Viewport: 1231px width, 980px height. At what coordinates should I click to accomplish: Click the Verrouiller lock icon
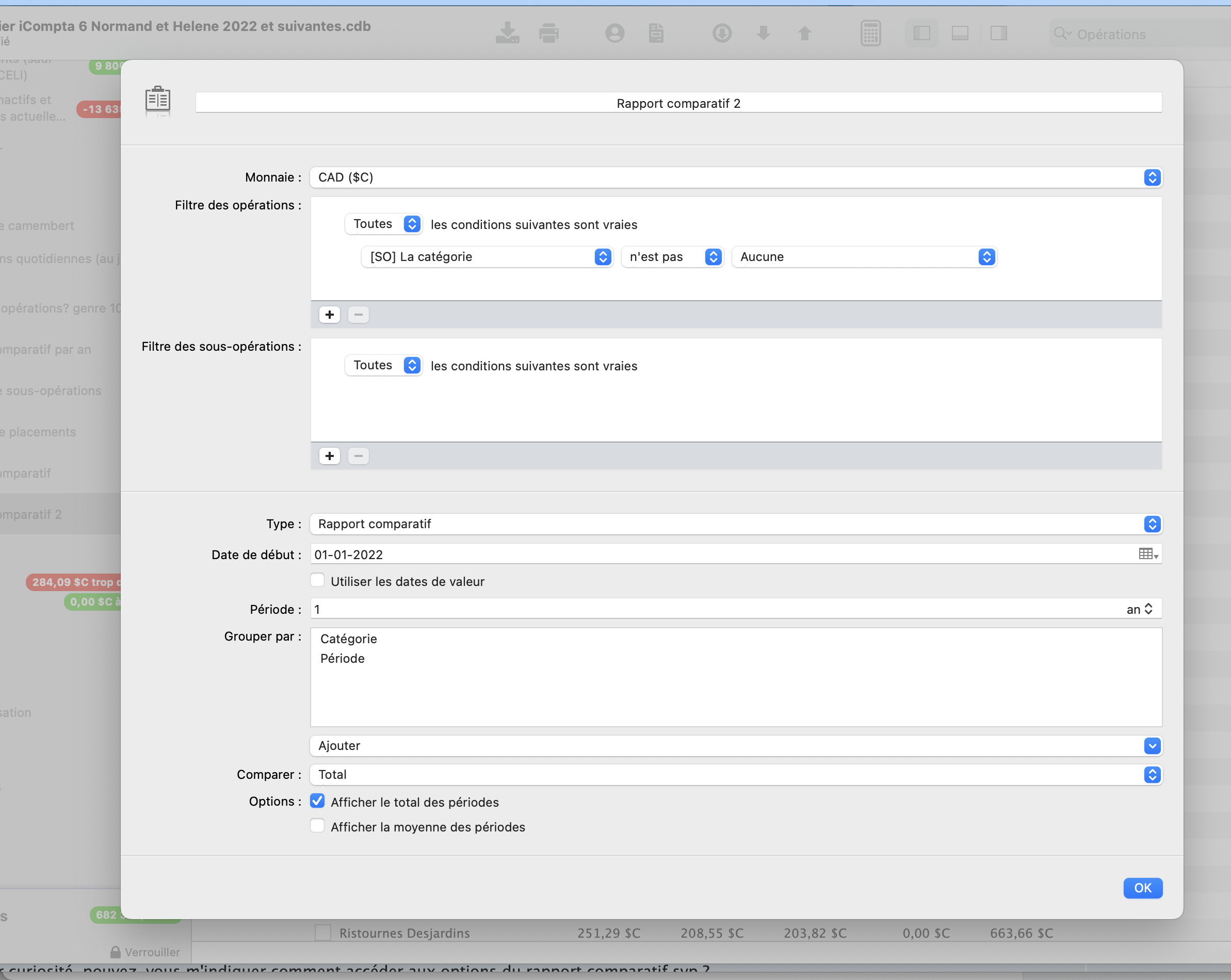[116, 952]
